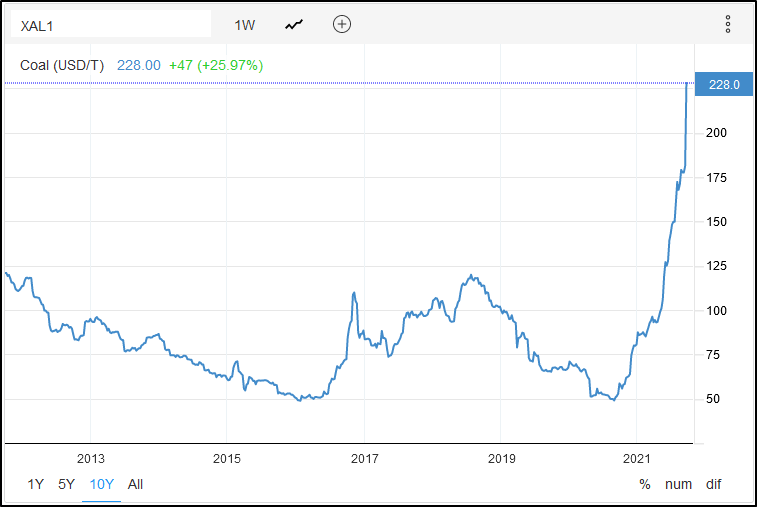Click the 200 y-axis label
Screen dimensions: 757x507
[716, 133]
